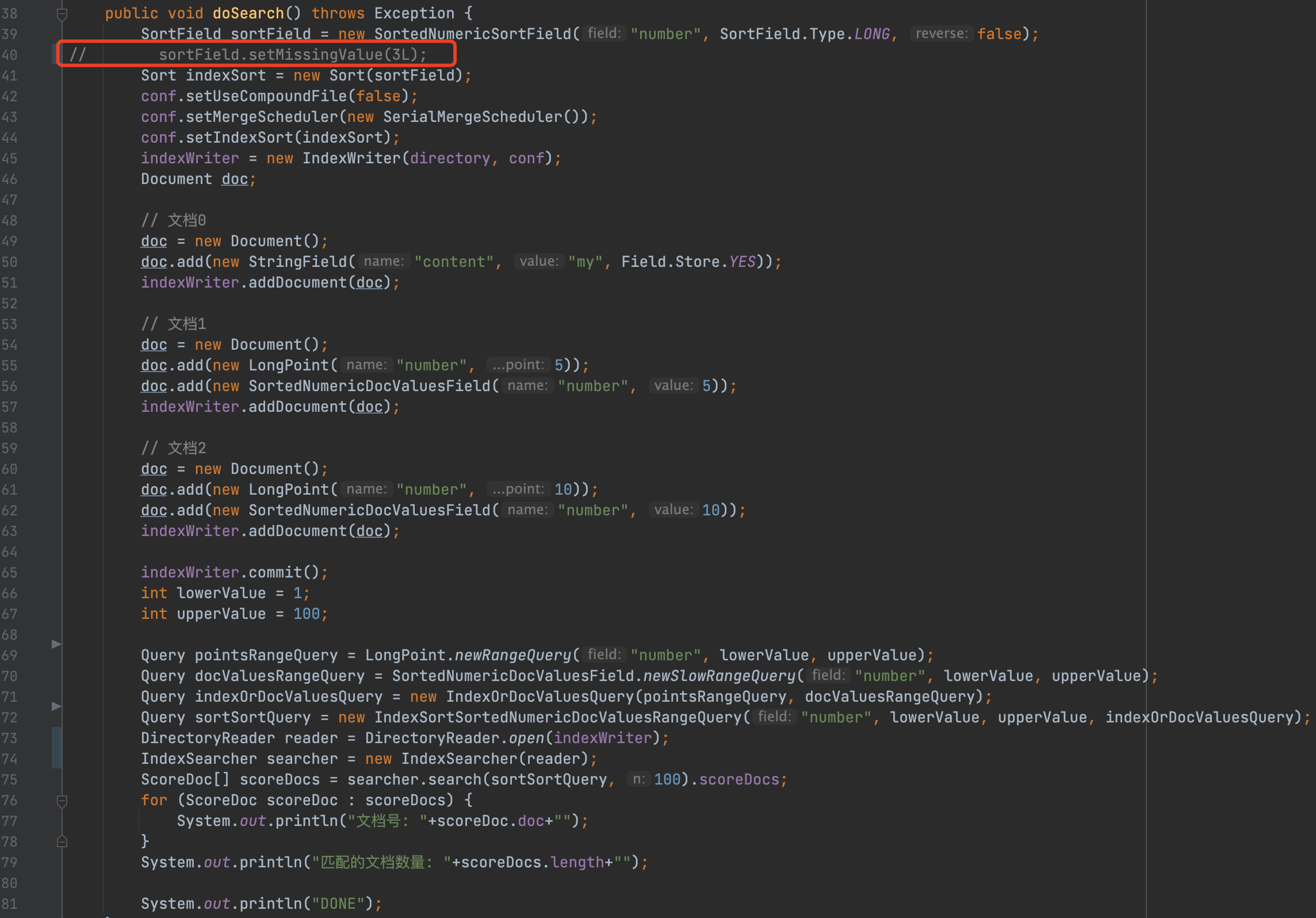The width and height of the screenshot is (1316, 918).
Task: Click the 'value:' hint before "my"
Action: pos(539,261)
